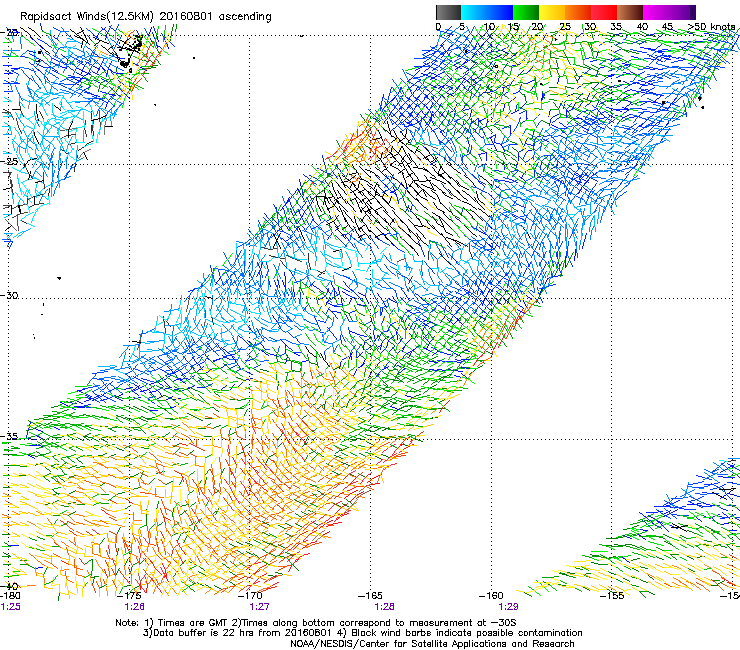This screenshot has width=740, height=650.
Task: Click the '-155' longitude axis label
Action: coord(612,595)
